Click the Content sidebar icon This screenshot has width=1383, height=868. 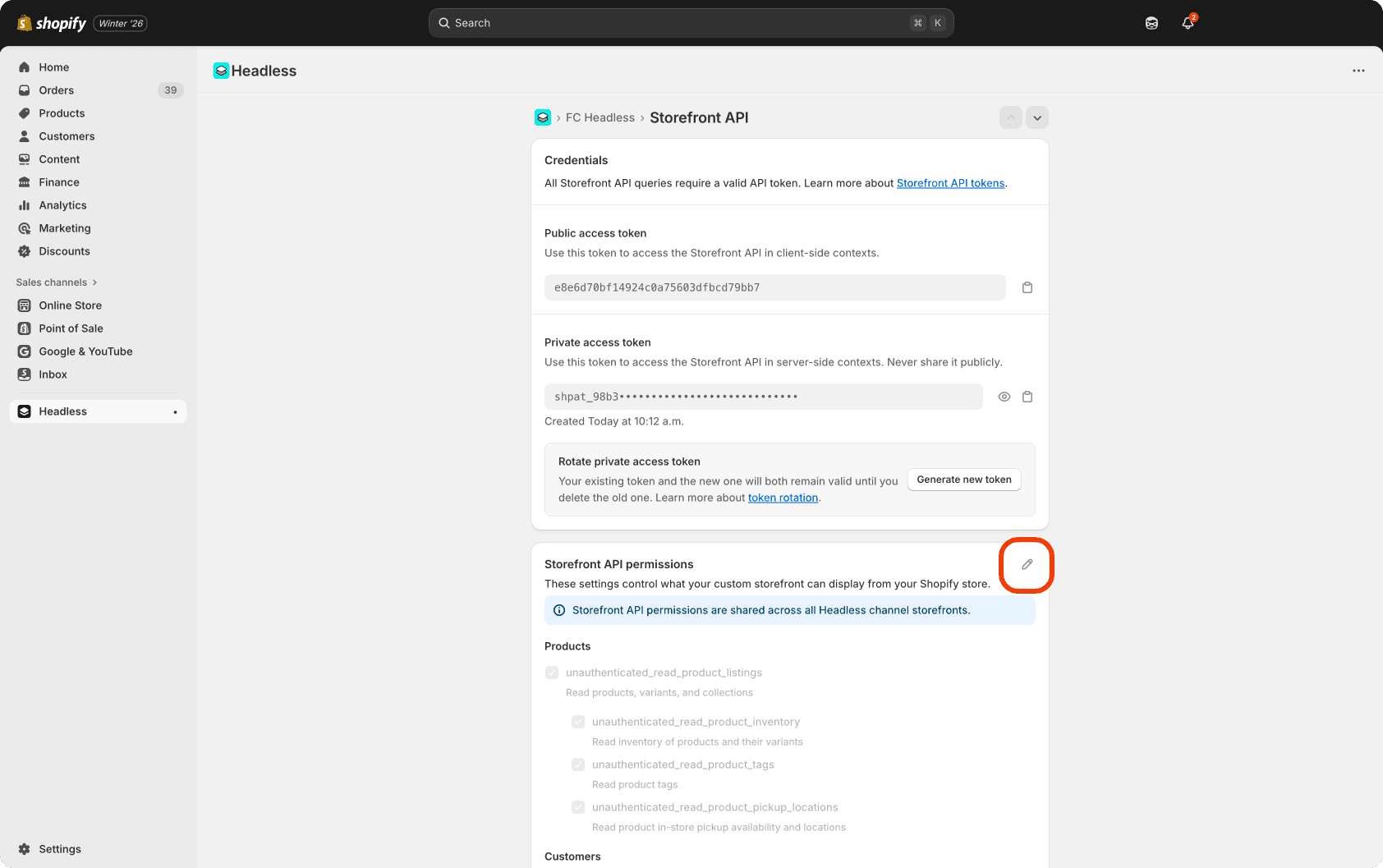25,159
